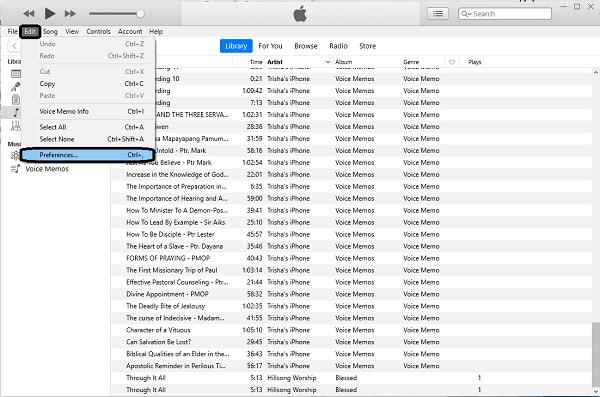Screen dimensions: 600x397
Task: Select Apostolic Reminder in Perilous Ti track
Action: [x=176, y=366]
